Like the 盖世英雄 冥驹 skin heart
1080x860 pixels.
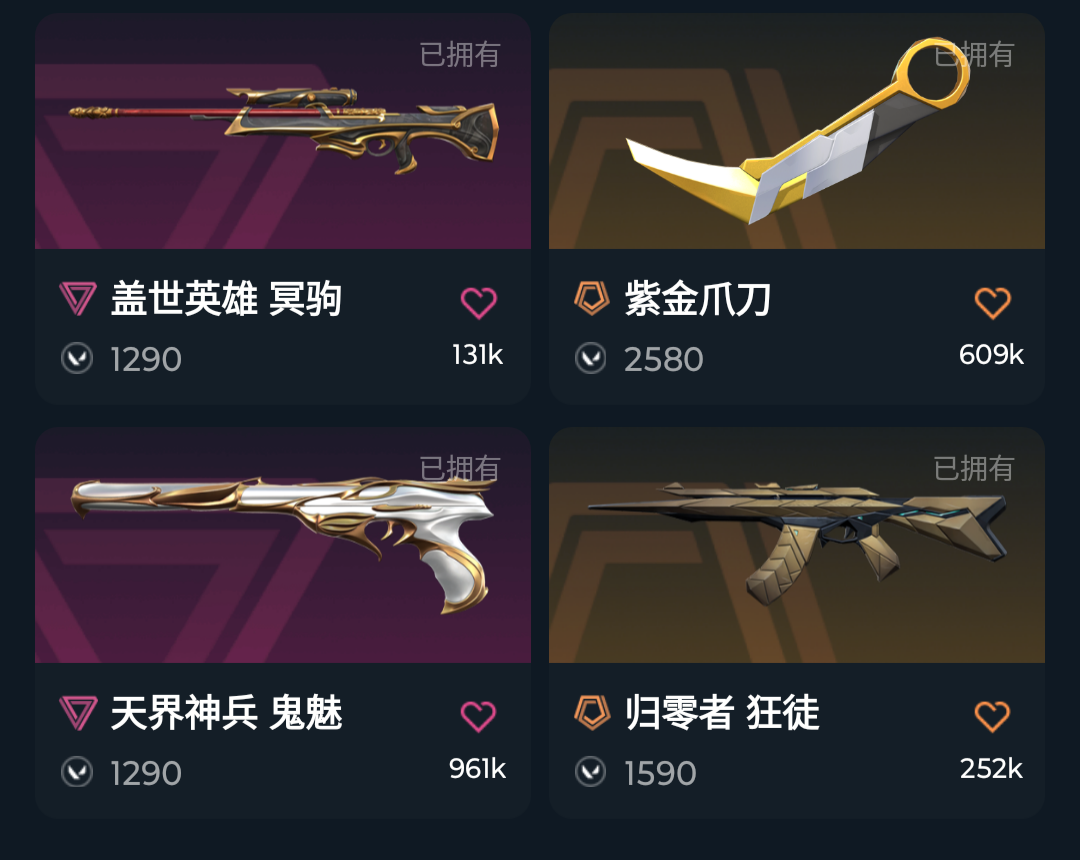(x=478, y=303)
